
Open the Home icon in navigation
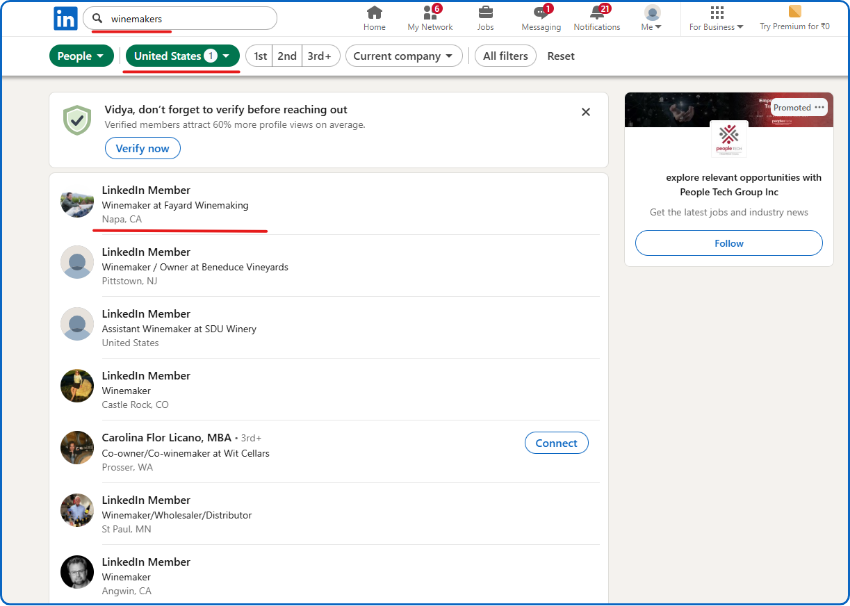(374, 12)
